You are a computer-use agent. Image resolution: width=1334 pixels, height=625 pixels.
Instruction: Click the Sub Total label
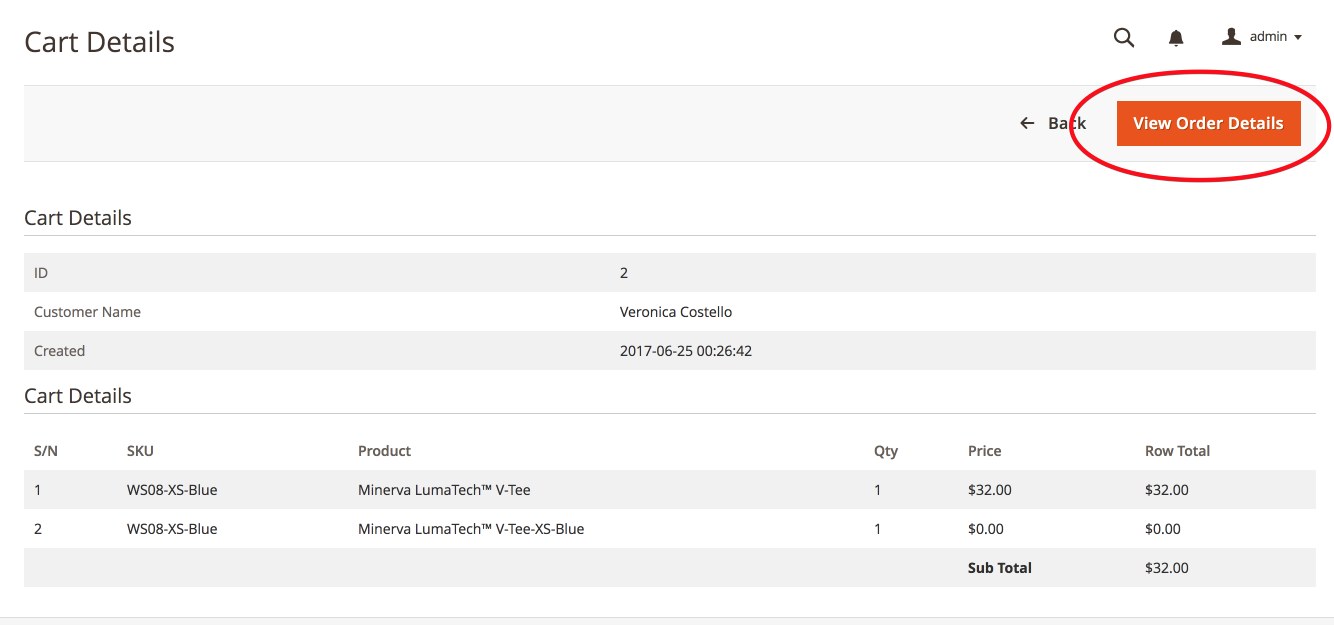tap(999, 568)
